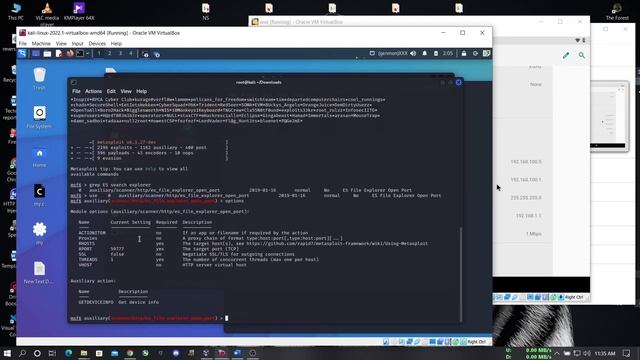Open Windows notification center icon
The height and width of the screenshot is (360, 640).
pos(627,353)
